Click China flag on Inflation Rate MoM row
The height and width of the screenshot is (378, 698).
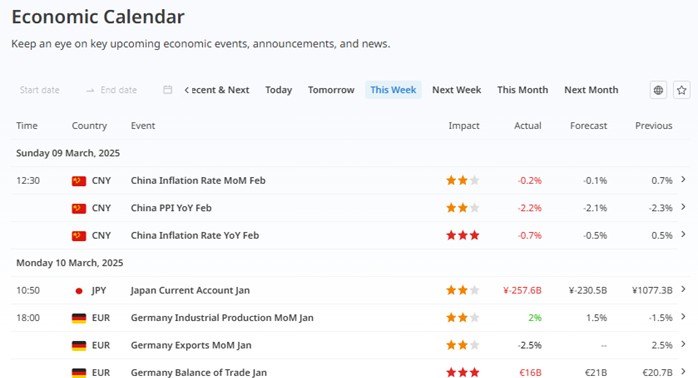click(79, 181)
